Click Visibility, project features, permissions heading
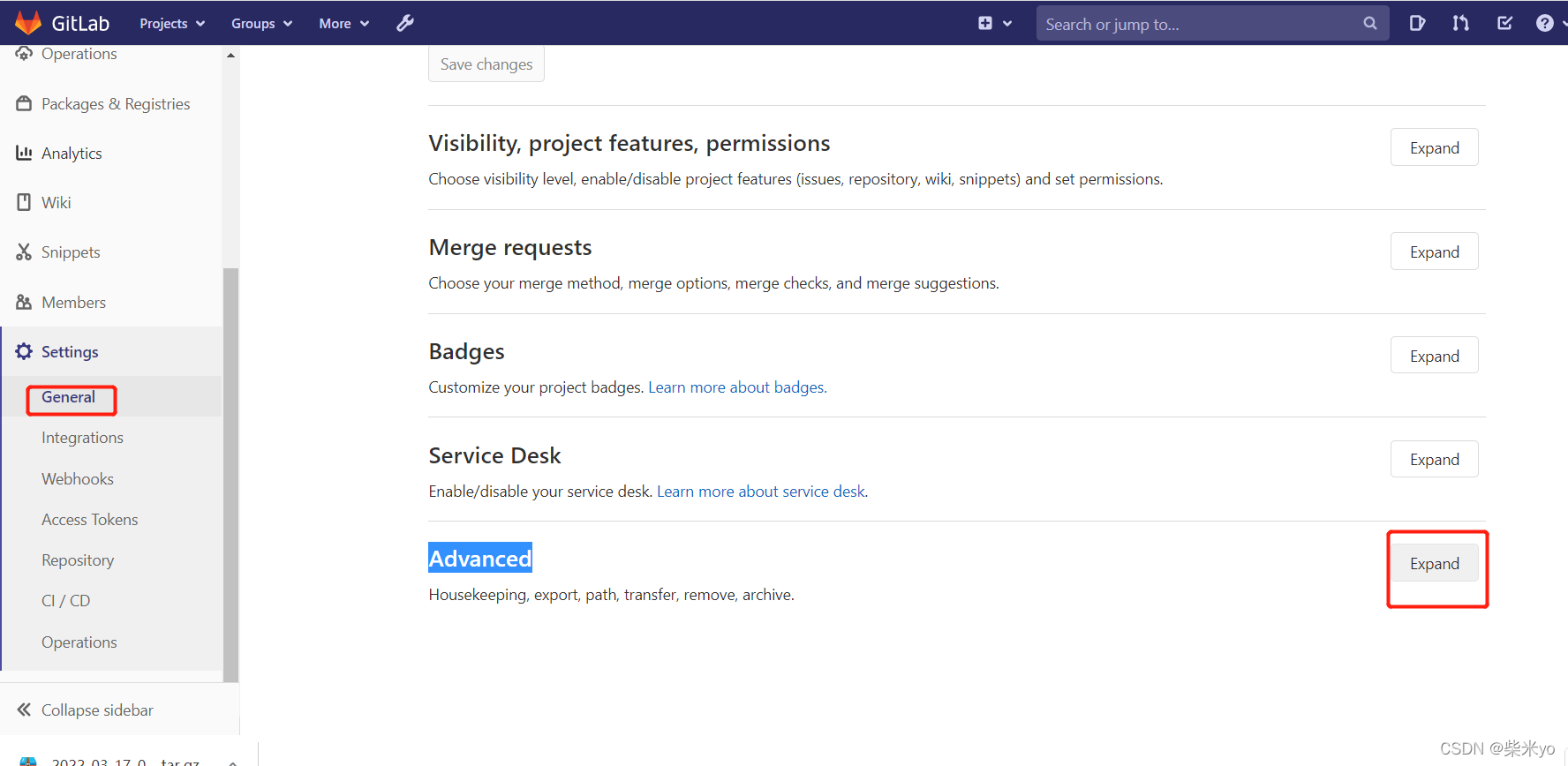 click(x=629, y=143)
